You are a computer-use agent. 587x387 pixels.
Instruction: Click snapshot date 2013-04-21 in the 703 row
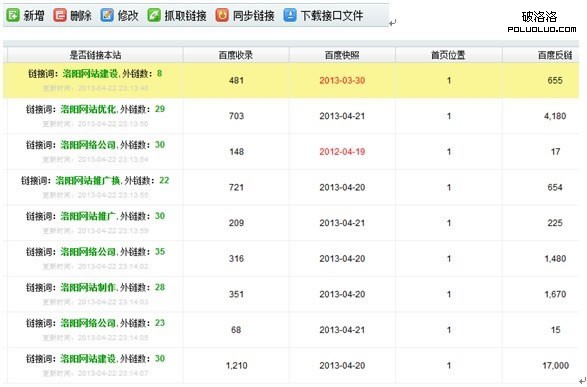[342, 116]
